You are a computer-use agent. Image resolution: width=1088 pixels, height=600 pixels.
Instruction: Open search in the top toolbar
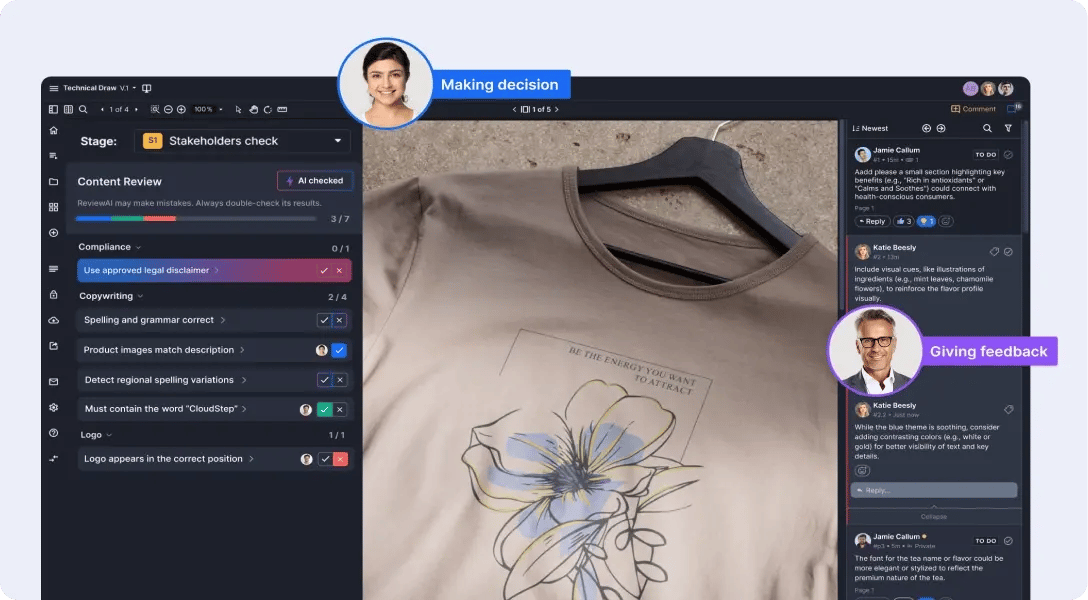pyautogui.click(x=83, y=107)
